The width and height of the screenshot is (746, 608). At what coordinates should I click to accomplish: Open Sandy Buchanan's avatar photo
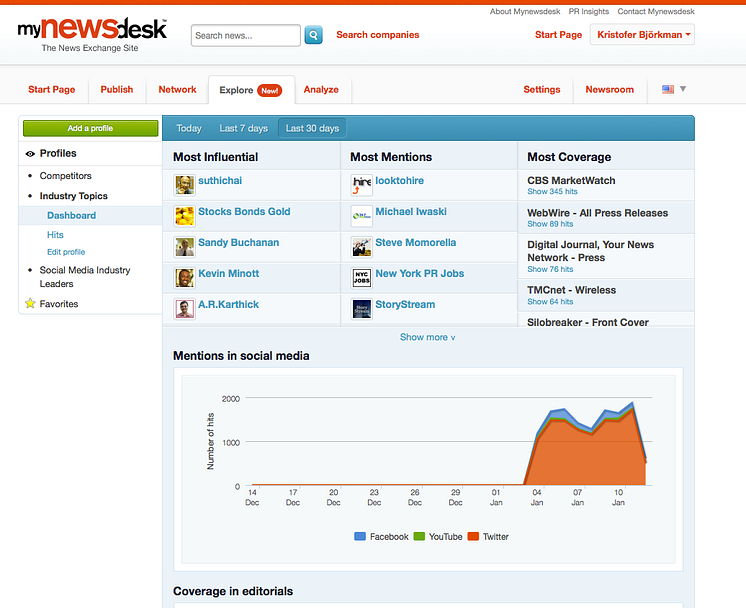[x=184, y=247]
